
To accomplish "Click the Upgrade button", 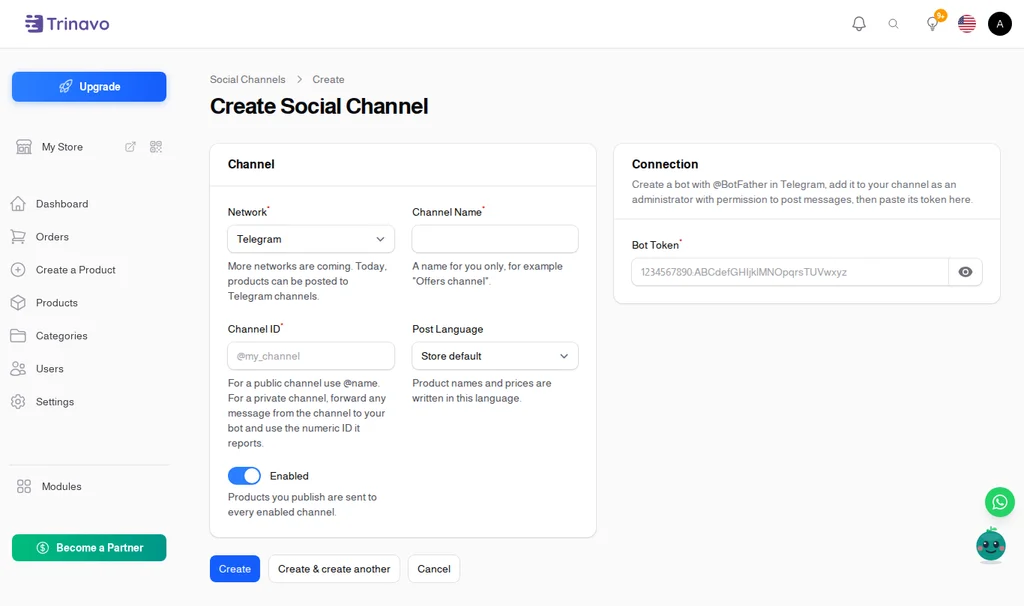I will click(89, 87).
